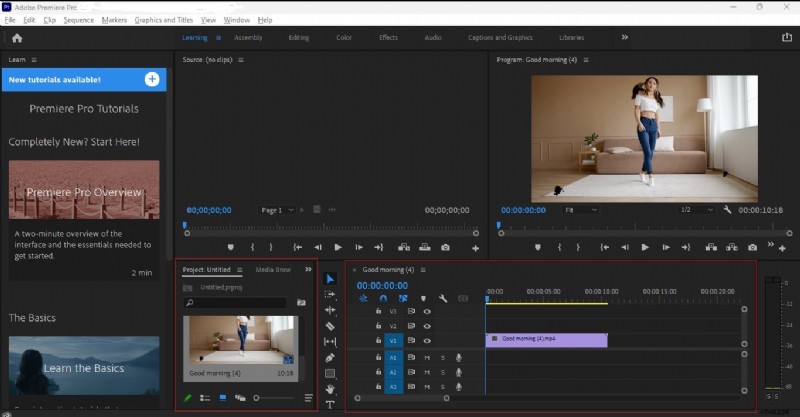This screenshot has height=417, width=800.
Task: Click the Home icon
Action: [17, 38]
